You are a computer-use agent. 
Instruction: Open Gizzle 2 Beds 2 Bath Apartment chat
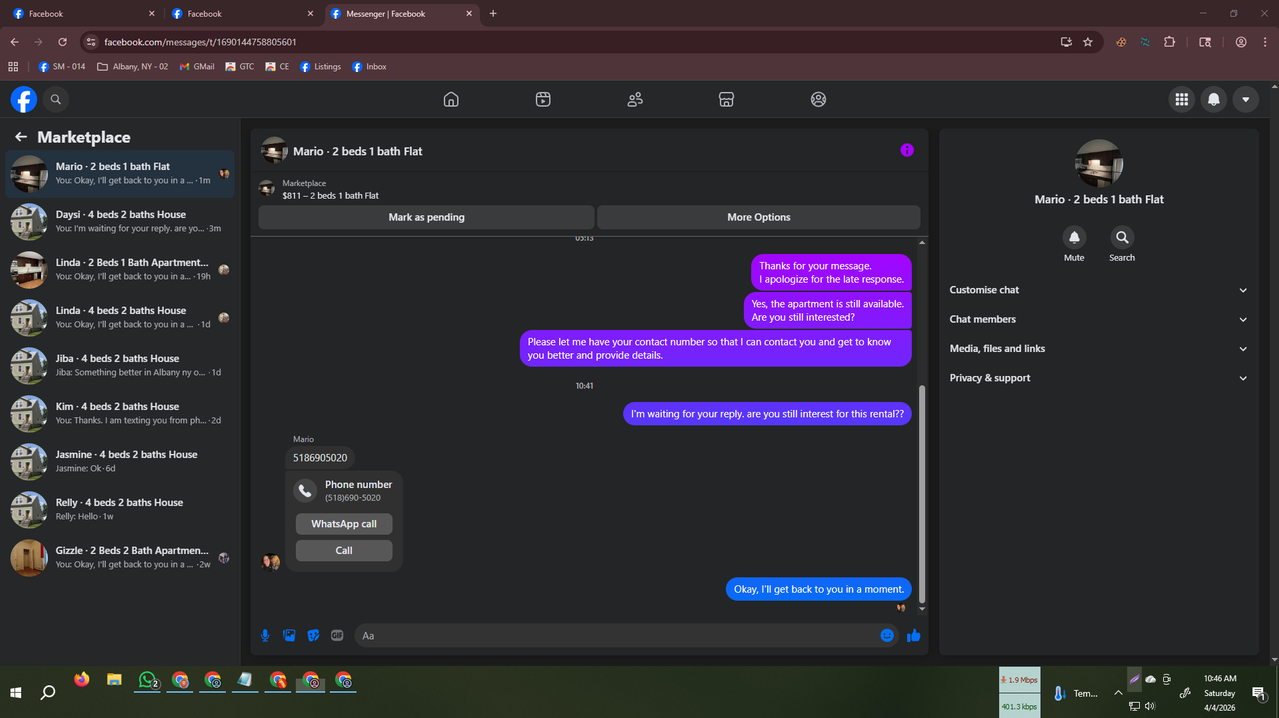[x=120, y=558]
